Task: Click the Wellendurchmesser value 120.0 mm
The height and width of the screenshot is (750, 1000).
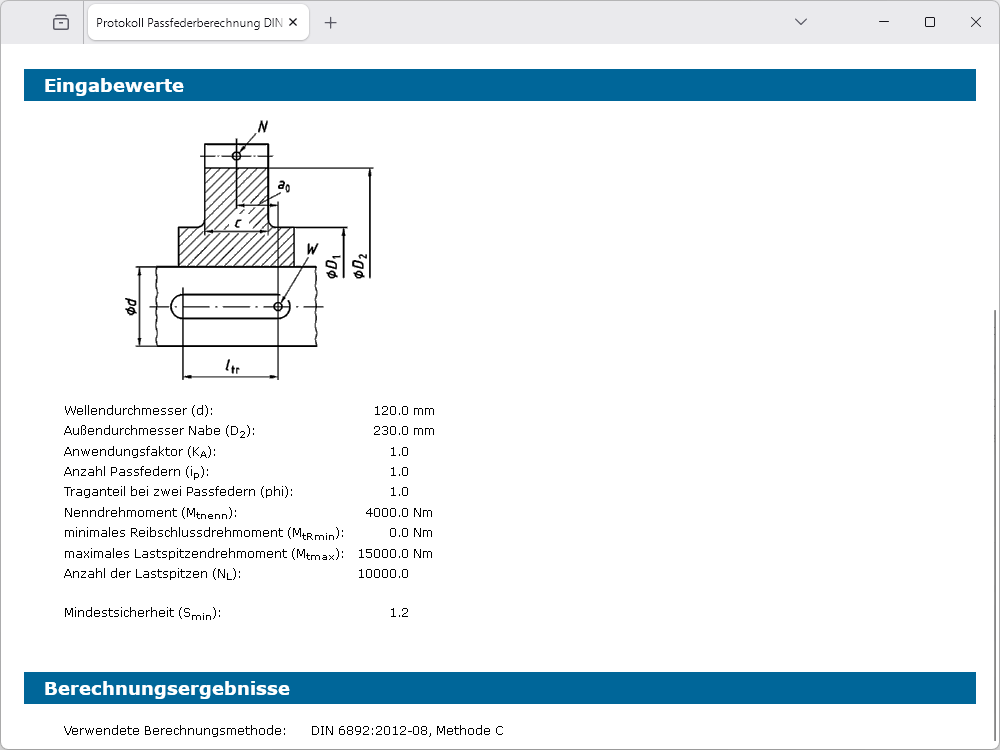Action: [403, 411]
